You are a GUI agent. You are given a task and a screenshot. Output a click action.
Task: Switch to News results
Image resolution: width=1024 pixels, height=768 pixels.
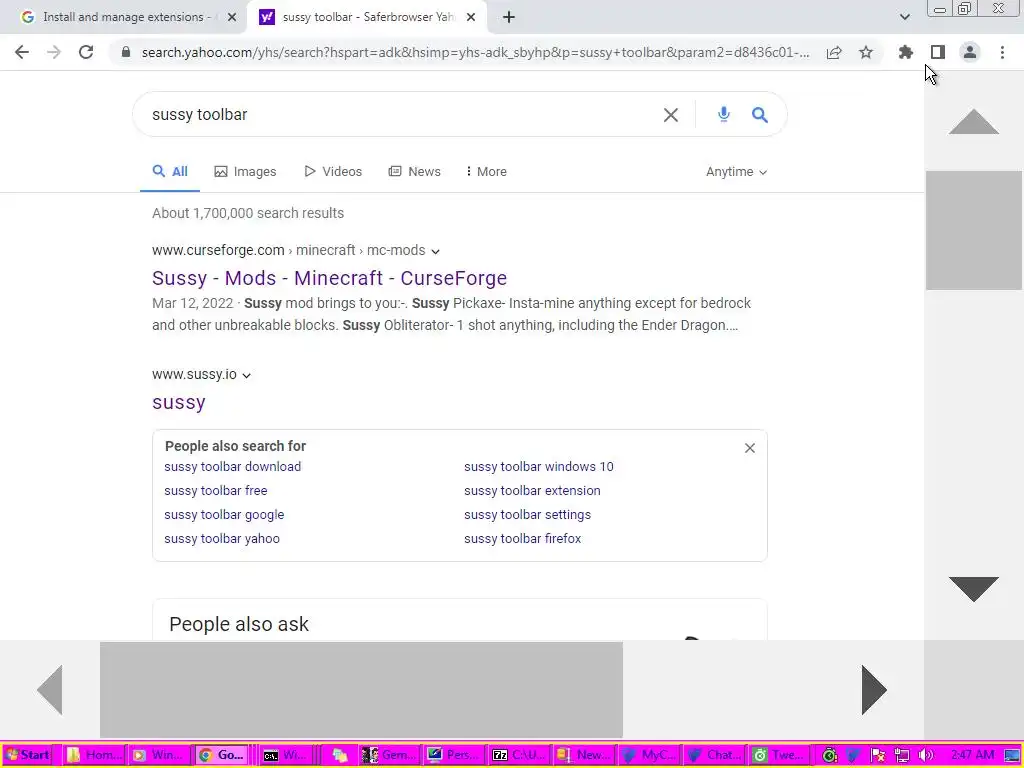[415, 172]
